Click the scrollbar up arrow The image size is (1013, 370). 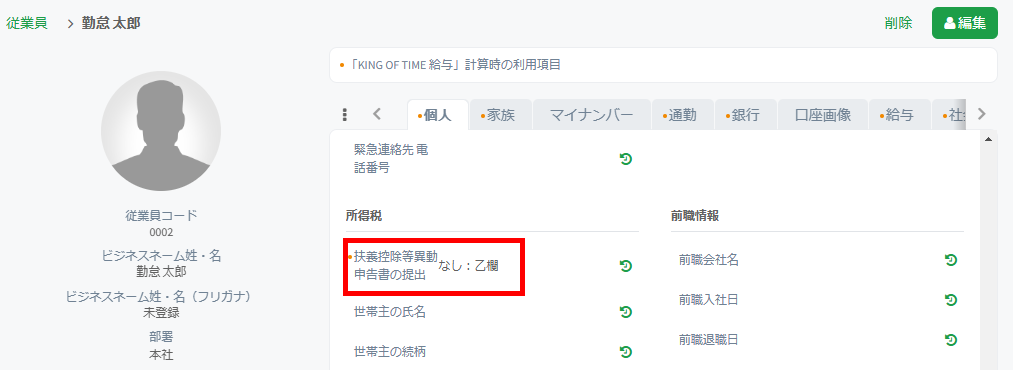click(987, 139)
